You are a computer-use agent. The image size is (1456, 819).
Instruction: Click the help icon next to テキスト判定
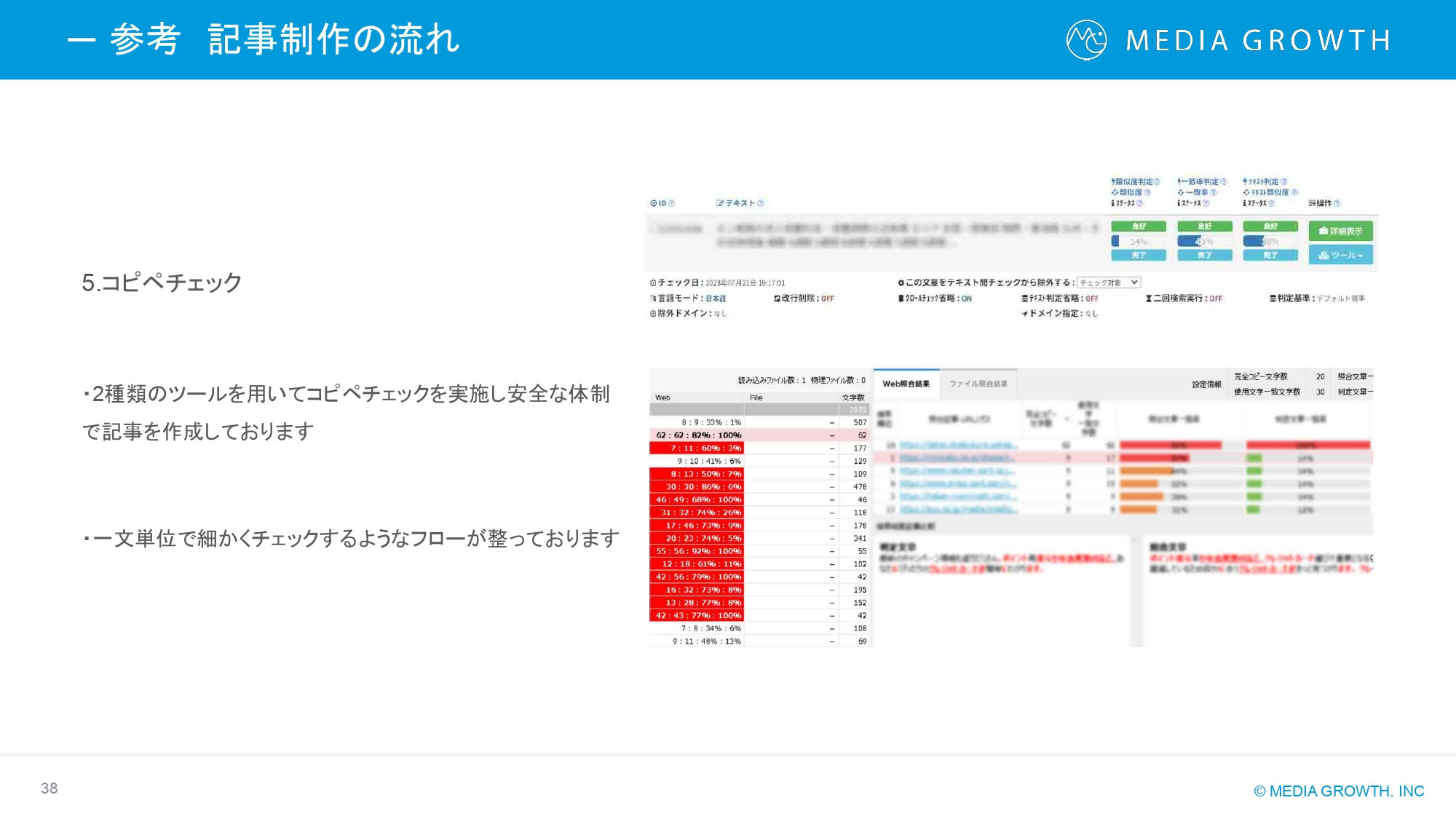[x=1284, y=182]
